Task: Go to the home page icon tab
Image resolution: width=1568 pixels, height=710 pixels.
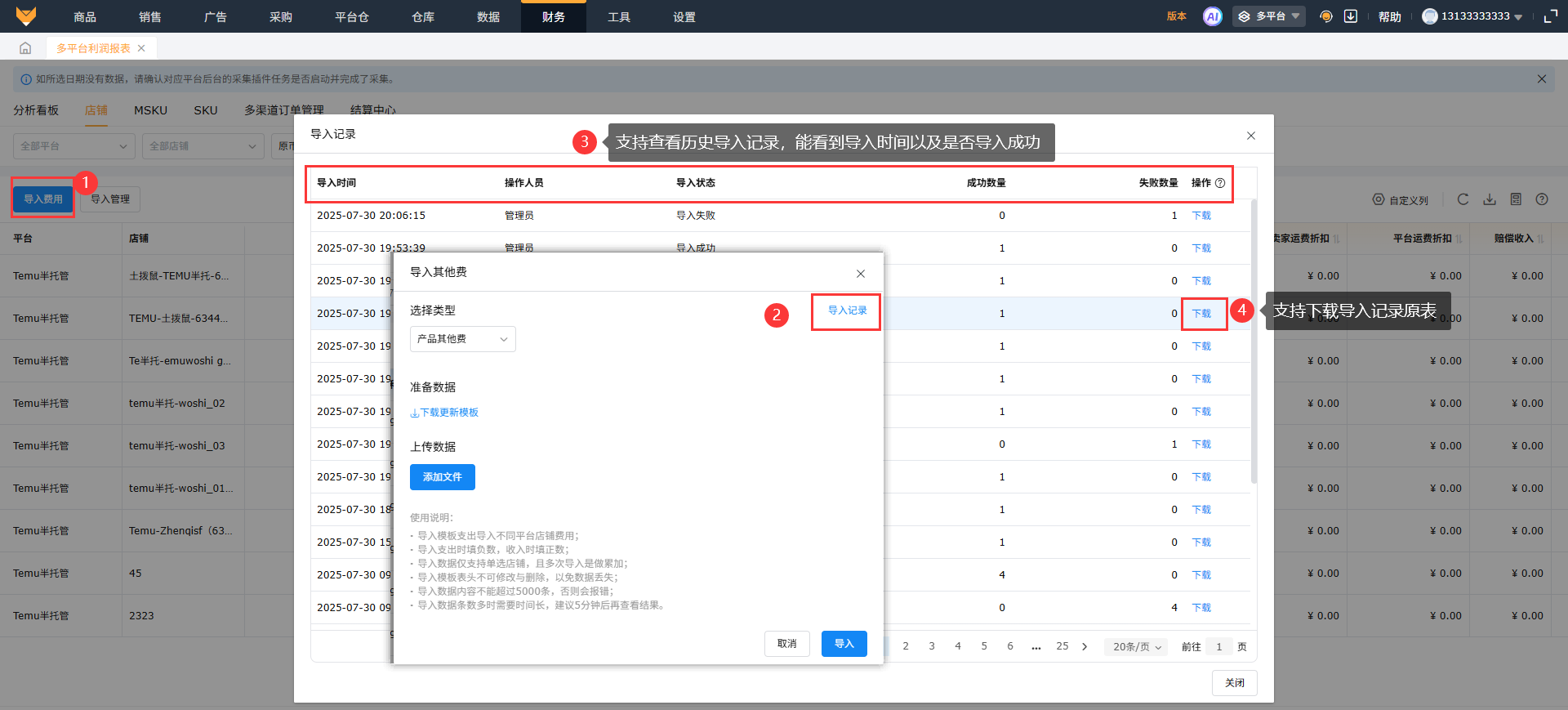Action: click(x=25, y=48)
